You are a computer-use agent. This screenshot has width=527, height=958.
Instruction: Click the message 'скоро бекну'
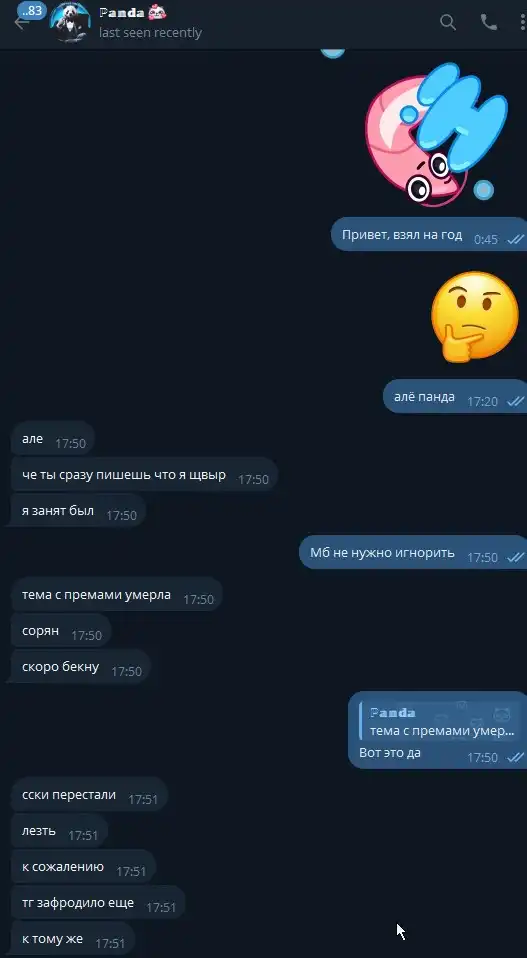tap(81, 667)
